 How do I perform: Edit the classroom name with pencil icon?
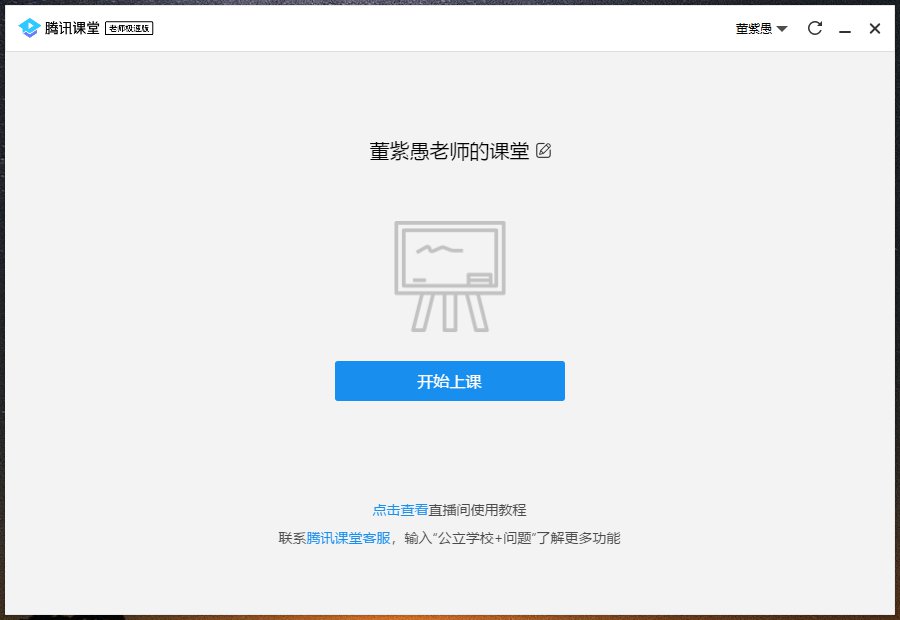coord(544,151)
